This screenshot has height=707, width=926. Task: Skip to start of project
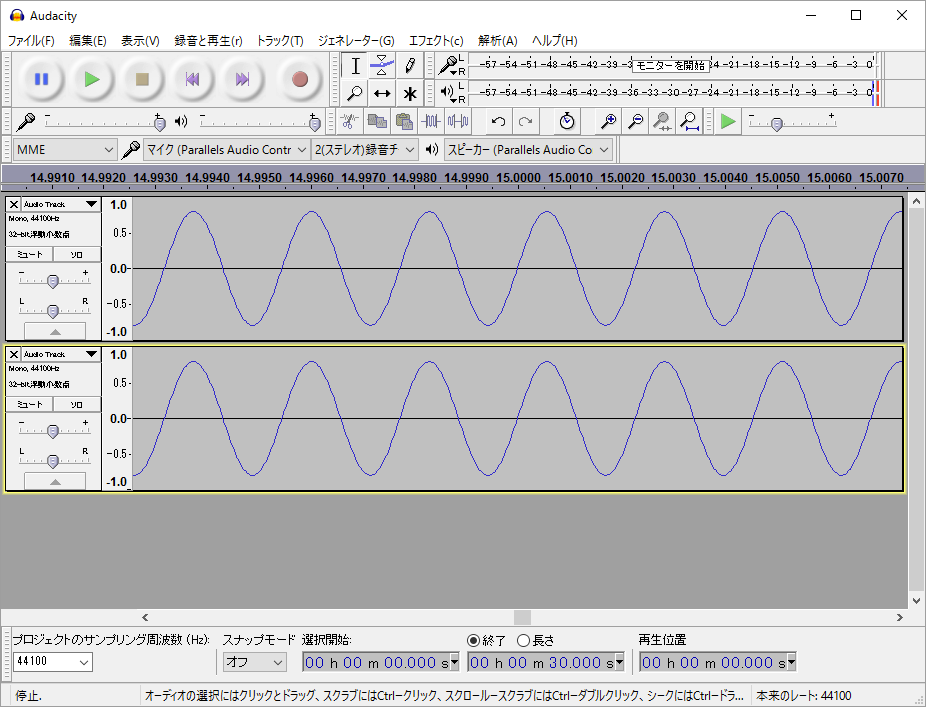192,79
